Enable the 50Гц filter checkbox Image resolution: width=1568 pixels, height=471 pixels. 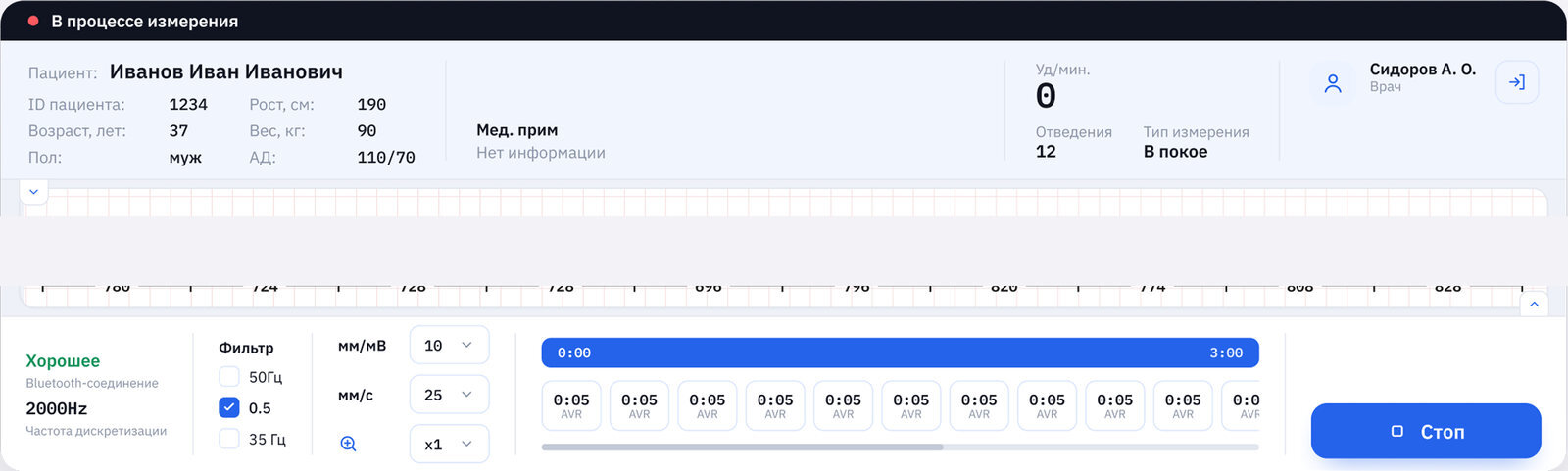point(229,377)
